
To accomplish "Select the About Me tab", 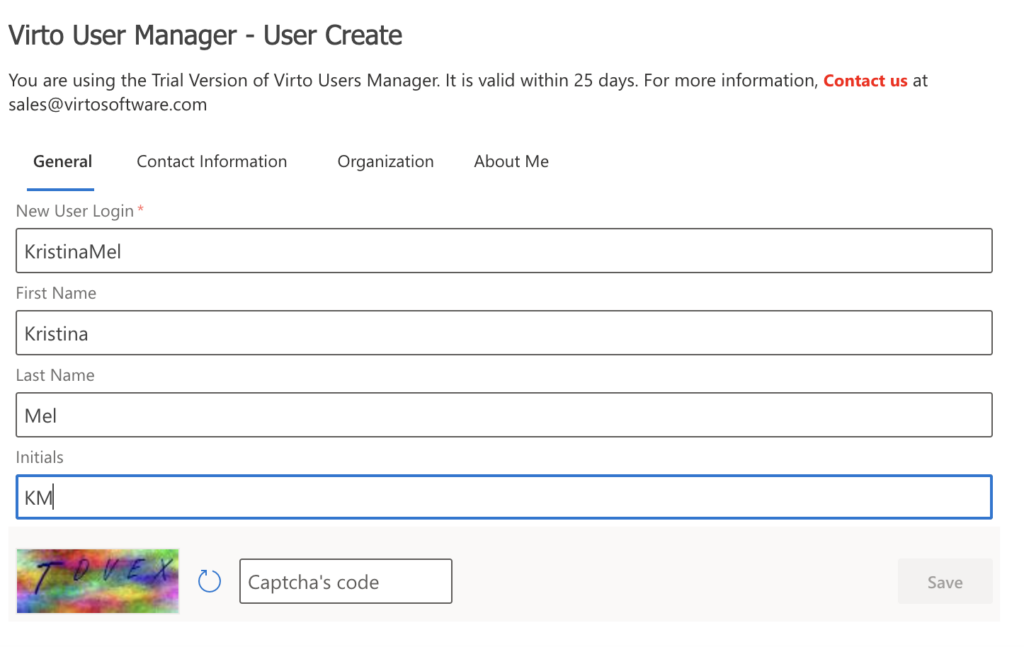I will [511, 161].
